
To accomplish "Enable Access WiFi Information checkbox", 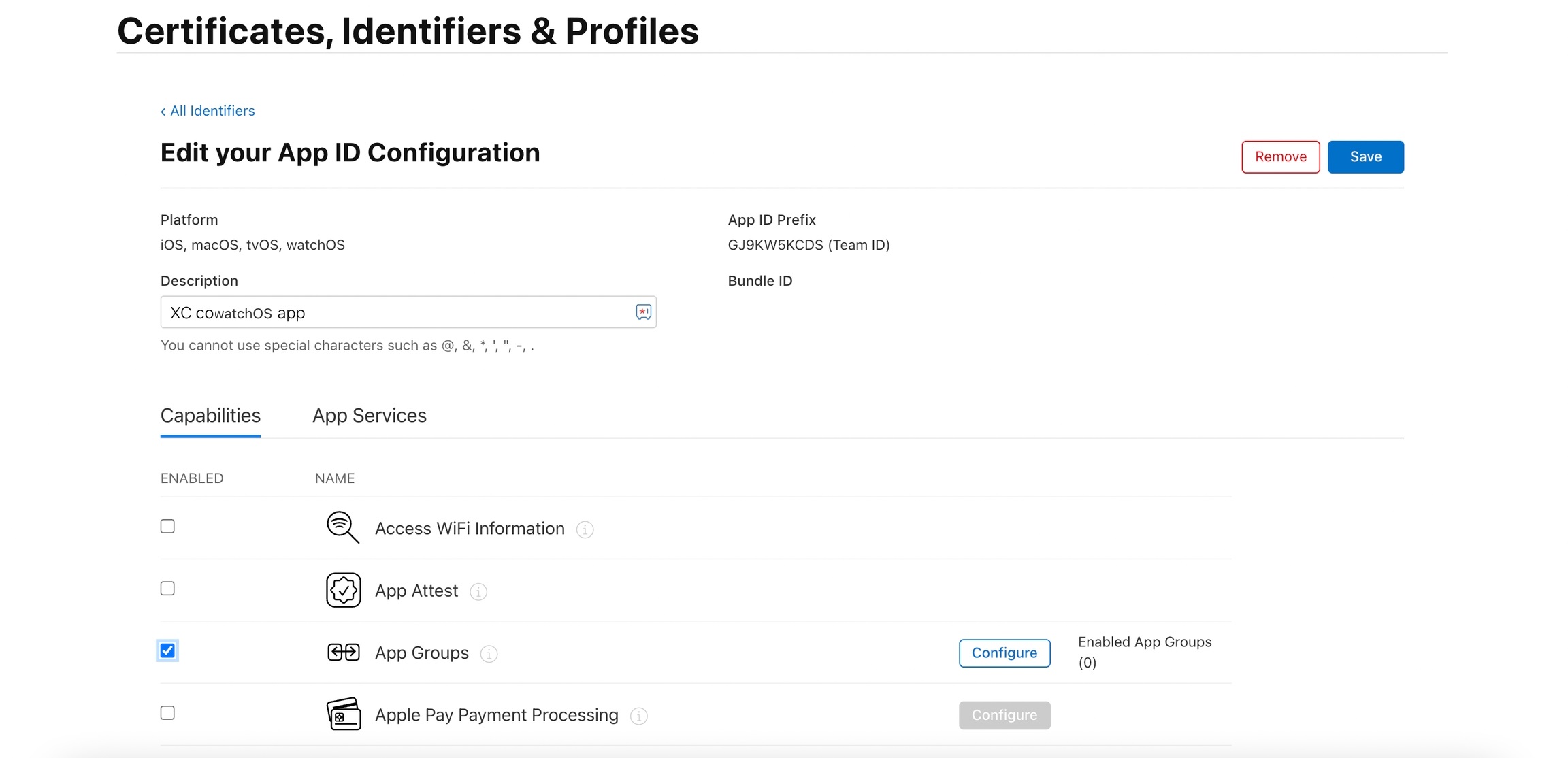I will click(167, 527).
